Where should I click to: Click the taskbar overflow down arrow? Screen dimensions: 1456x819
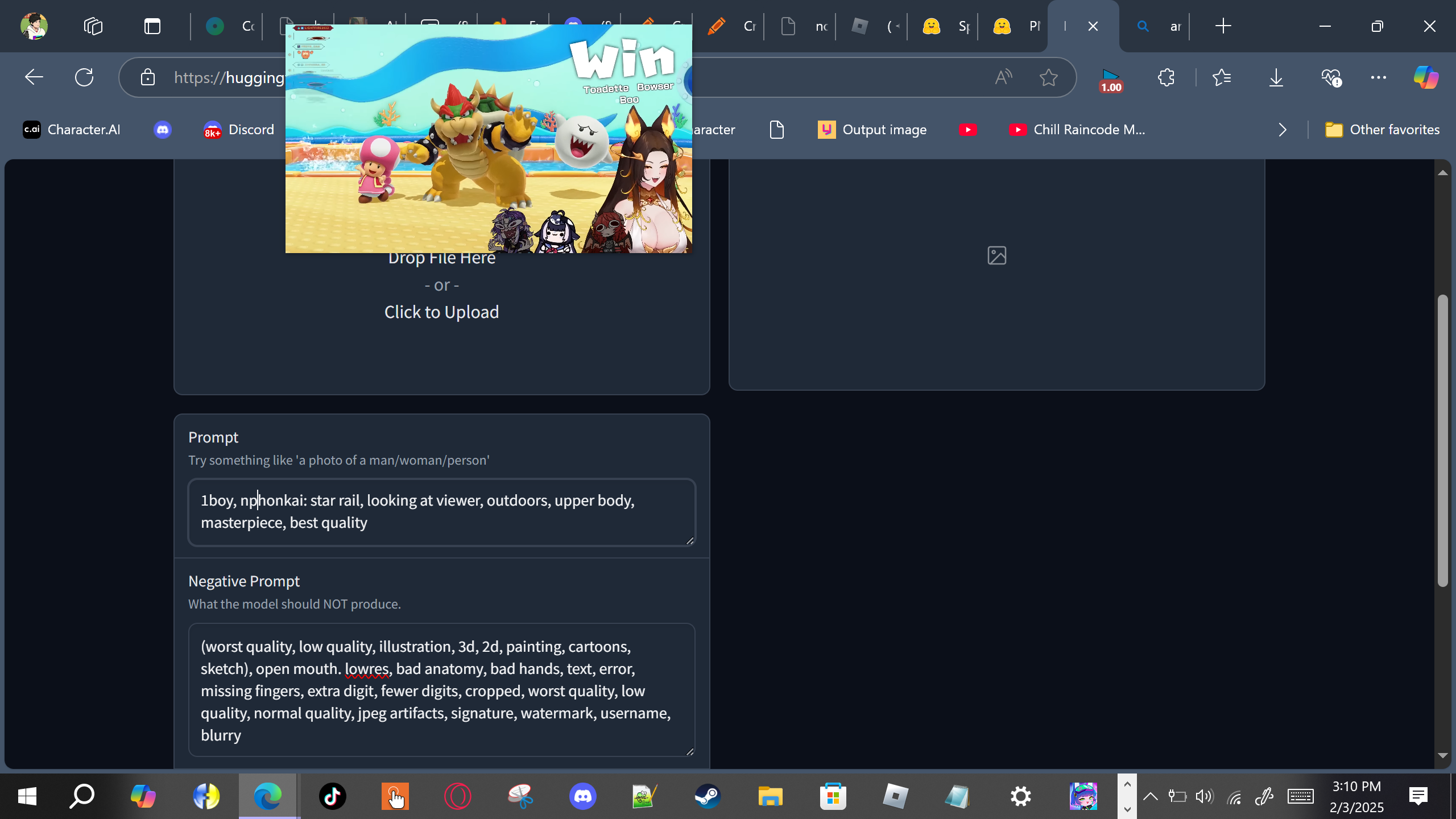click(1127, 809)
